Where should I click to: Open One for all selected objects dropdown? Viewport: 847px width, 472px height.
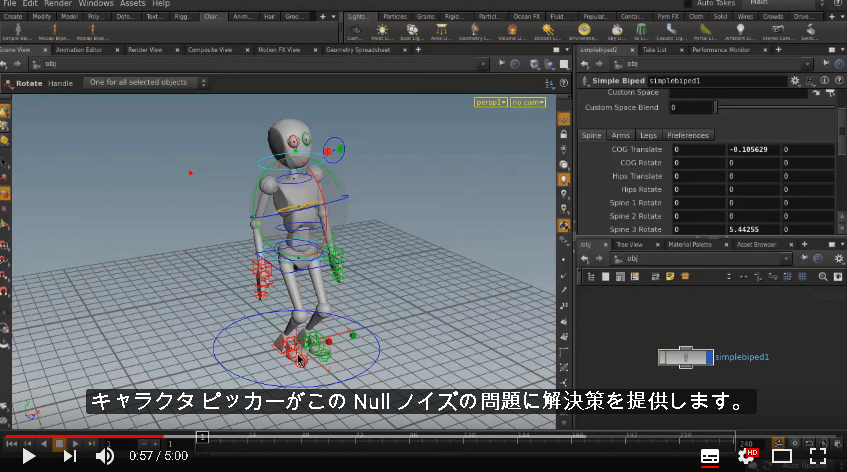(145, 83)
